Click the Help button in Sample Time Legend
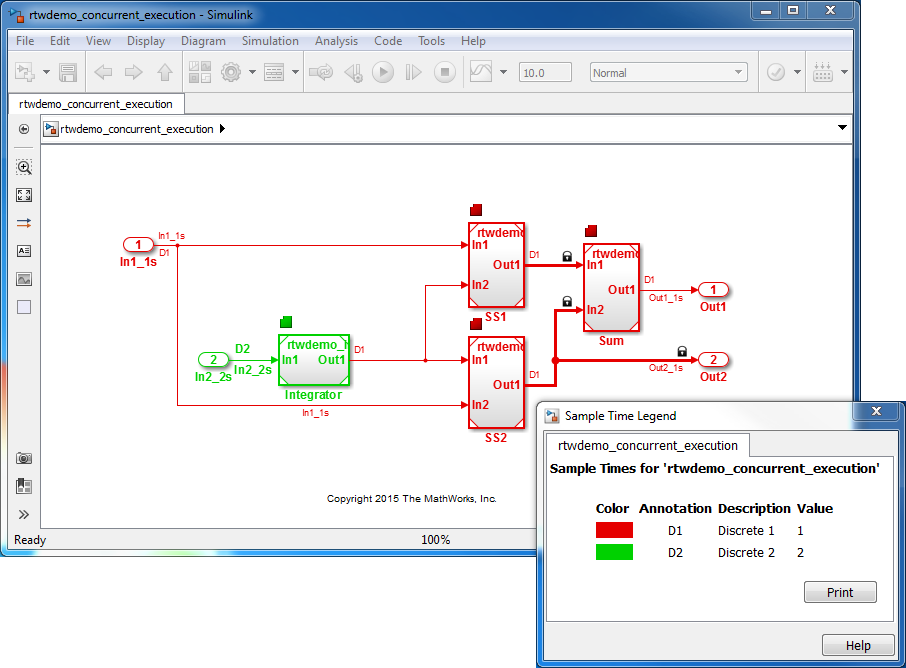This screenshot has height=668, width=906. [x=858, y=645]
